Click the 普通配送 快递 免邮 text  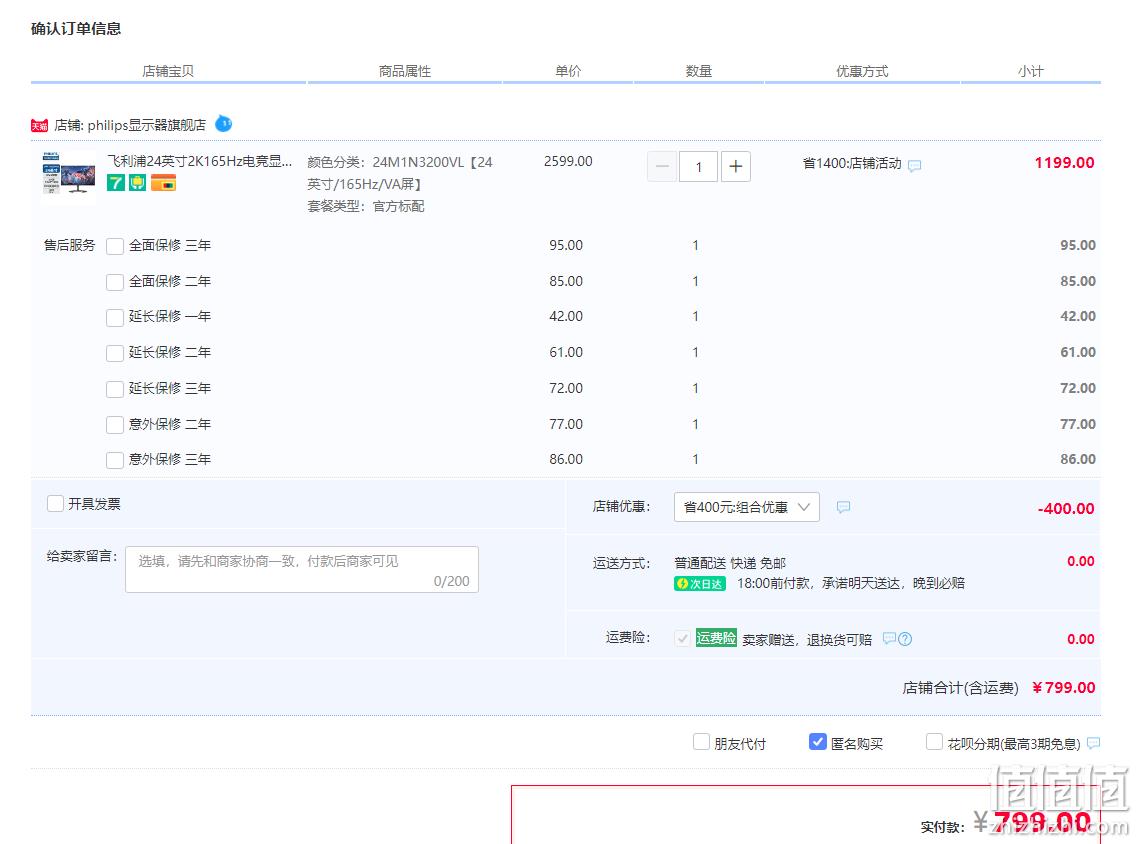730,563
